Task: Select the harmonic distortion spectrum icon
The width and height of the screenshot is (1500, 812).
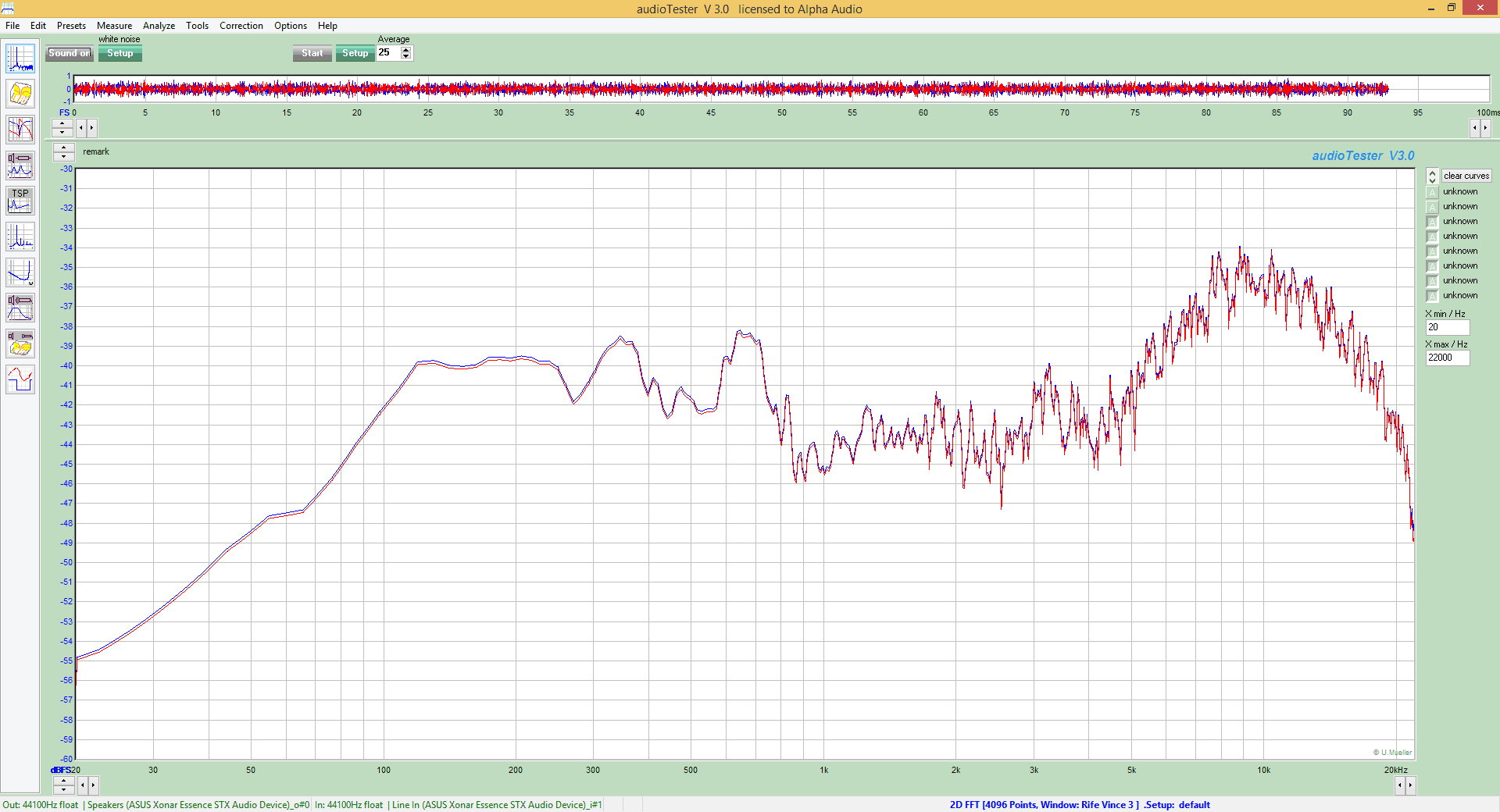Action: tap(20, 237)
